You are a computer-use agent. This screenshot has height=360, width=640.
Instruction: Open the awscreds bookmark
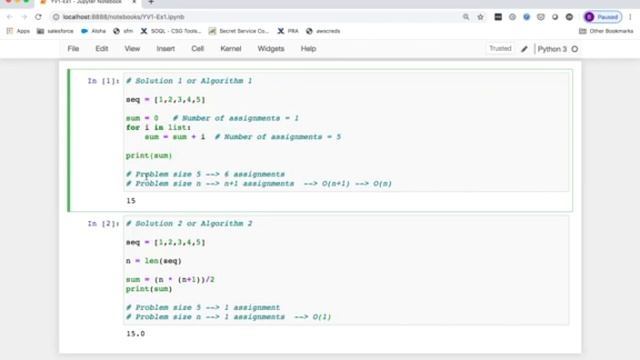[323, 31]
